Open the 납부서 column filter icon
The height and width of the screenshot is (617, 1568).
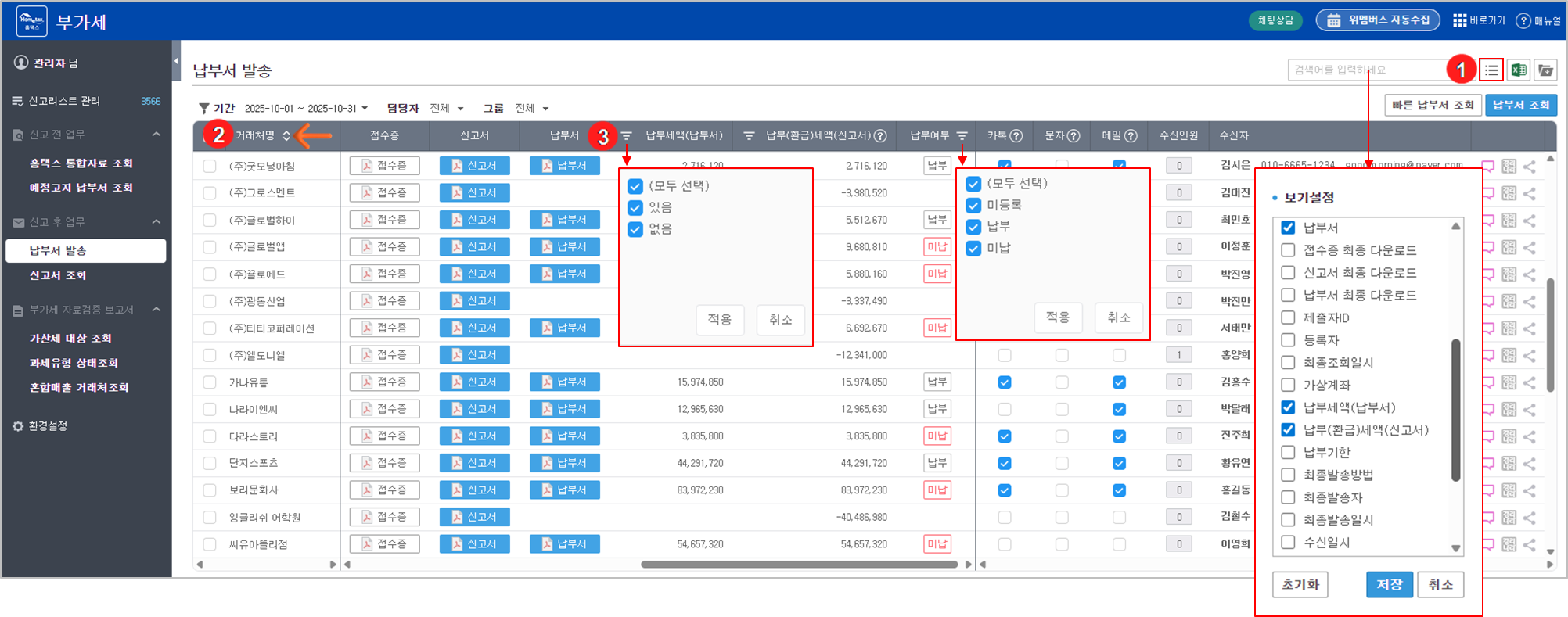(x=626, y=136)
